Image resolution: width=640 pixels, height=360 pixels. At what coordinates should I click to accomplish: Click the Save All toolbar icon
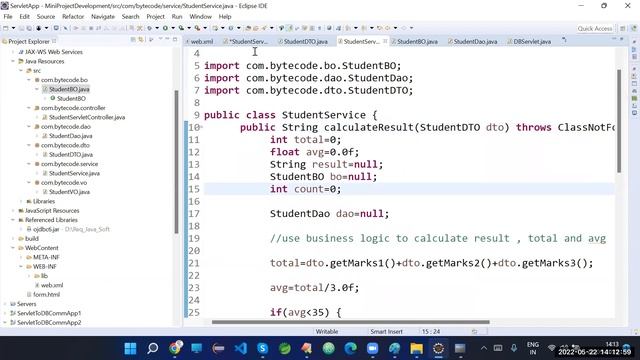(29, 28)
